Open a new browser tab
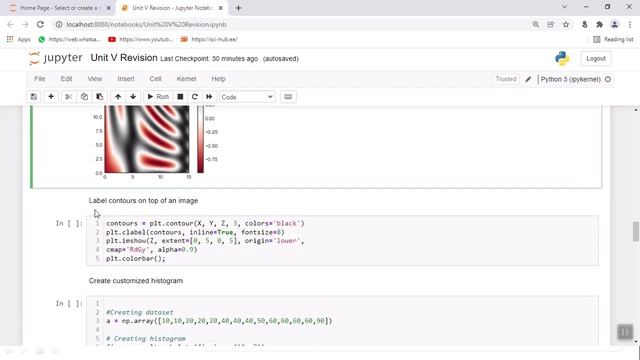Screen dimensions: 640x360 [x=238, y=8]
